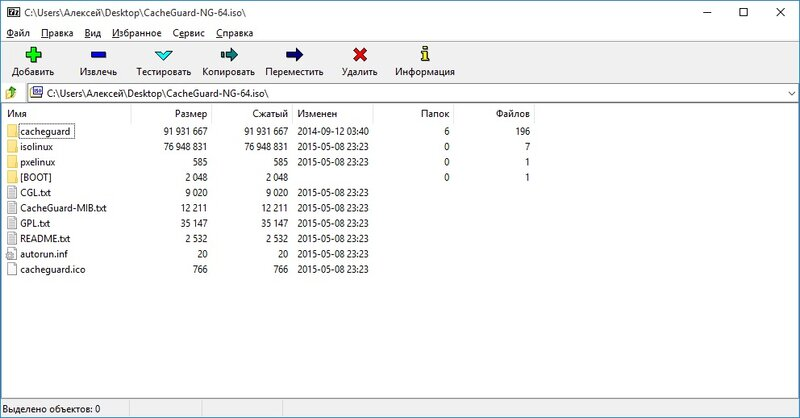This screenshot has width=800, height=418.
Task: Click the Копировать toolbar icon
Action: tap(229, 55)
